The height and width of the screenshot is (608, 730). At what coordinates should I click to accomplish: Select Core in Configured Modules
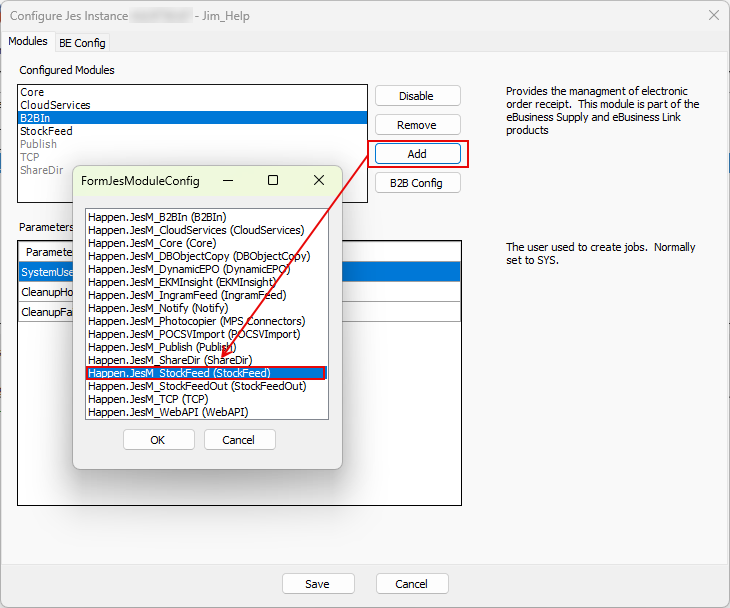[192, 92]
